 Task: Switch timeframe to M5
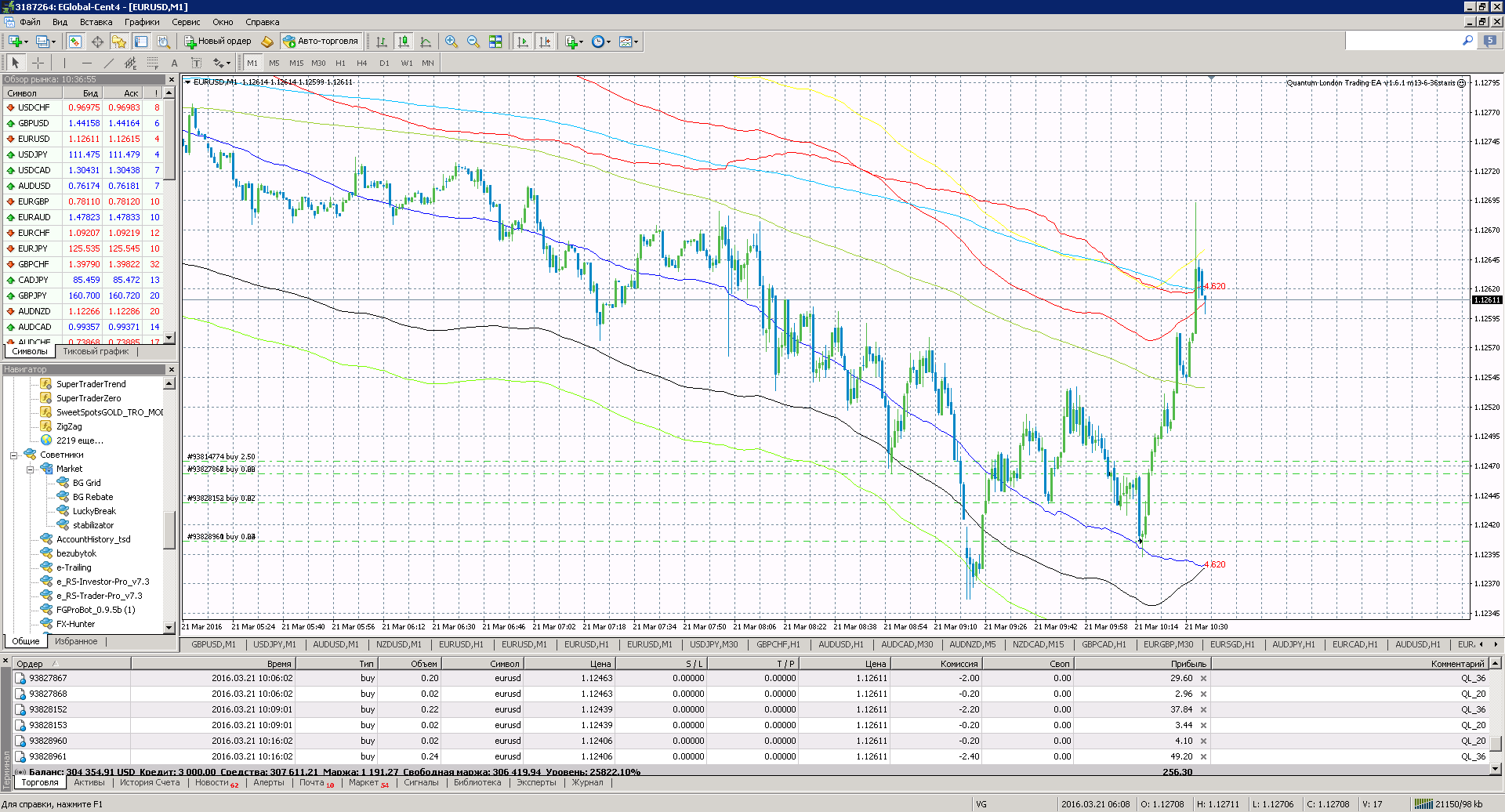coord(274,63)
